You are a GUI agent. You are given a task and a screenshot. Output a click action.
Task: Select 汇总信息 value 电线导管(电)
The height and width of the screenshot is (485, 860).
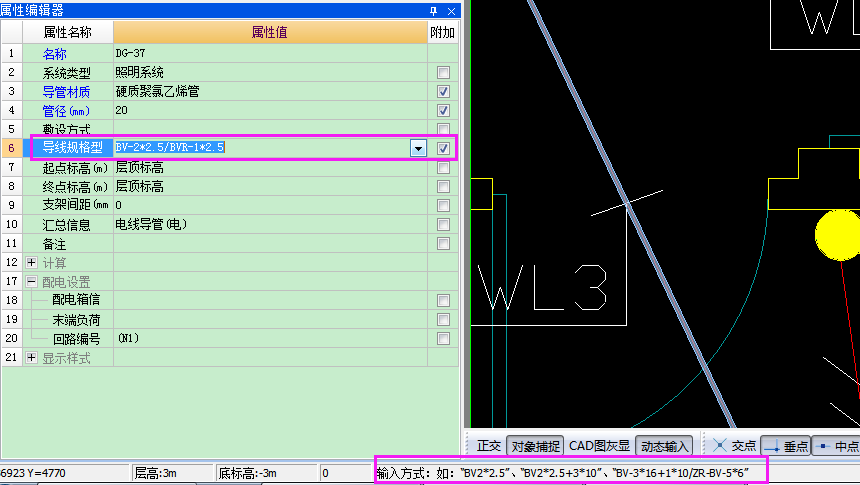pos(151,224)
